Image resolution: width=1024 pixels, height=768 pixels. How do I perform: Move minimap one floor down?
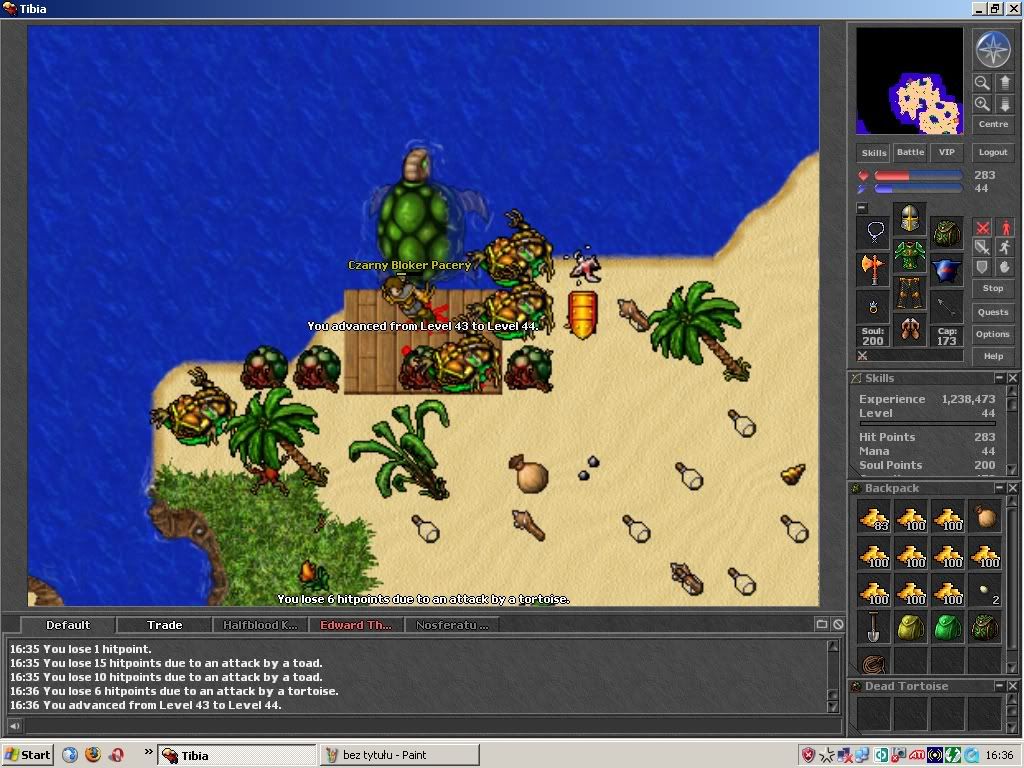coord(1004,104)
